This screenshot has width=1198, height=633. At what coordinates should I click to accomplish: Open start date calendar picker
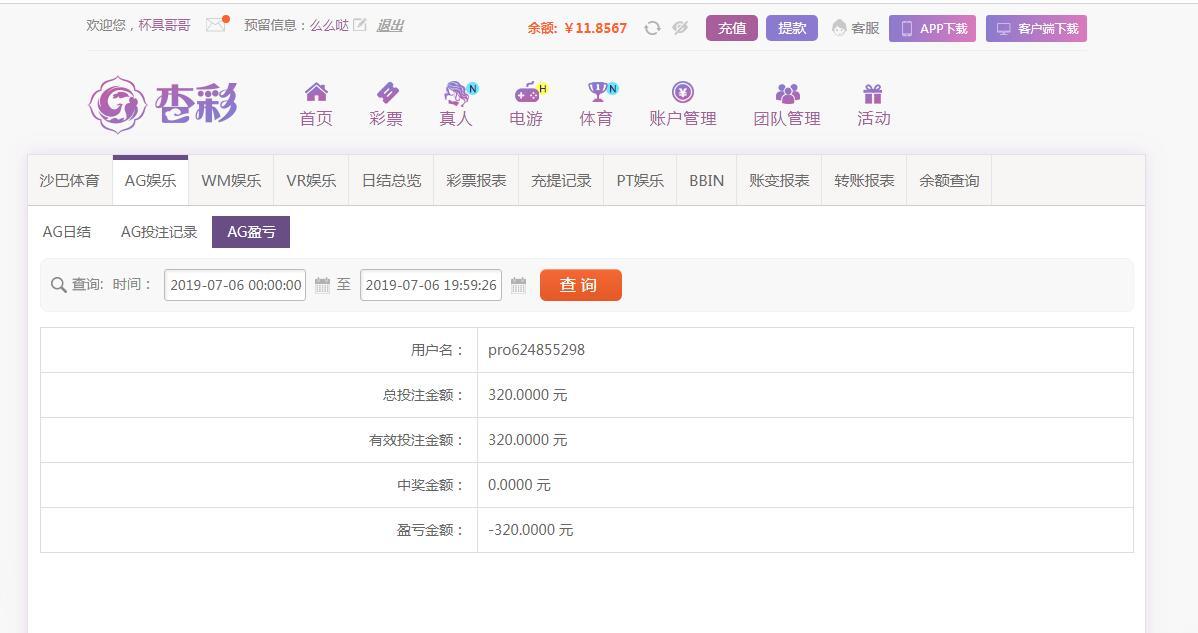(322, 286)
